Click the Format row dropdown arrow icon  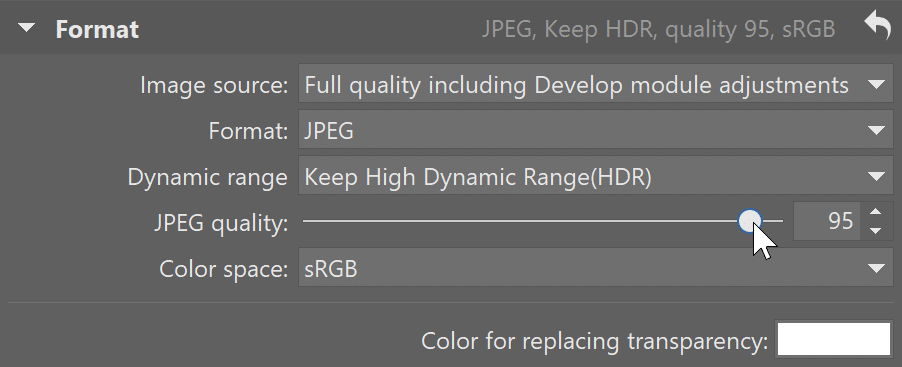[x=876, y=131]
